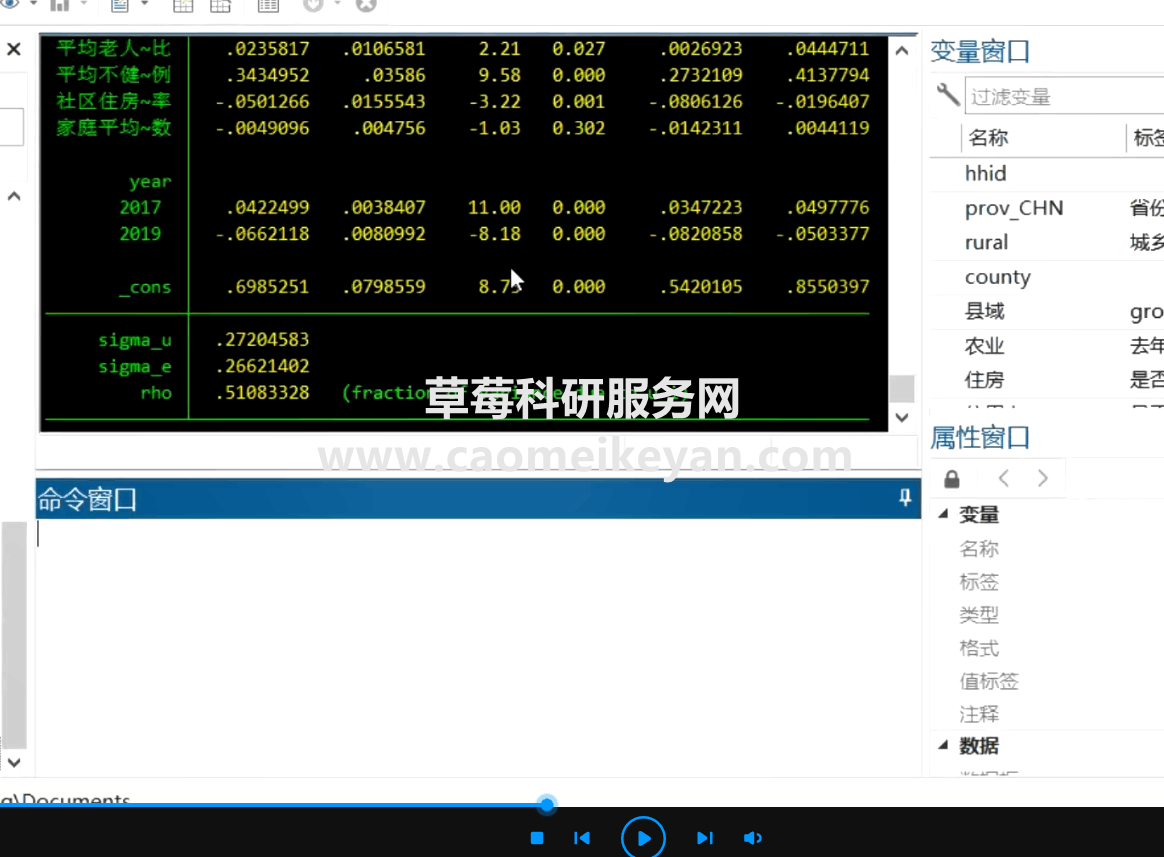Expand the Do-file Editor dropdown arrow
1164x857 pixels.
coord(144,4)
